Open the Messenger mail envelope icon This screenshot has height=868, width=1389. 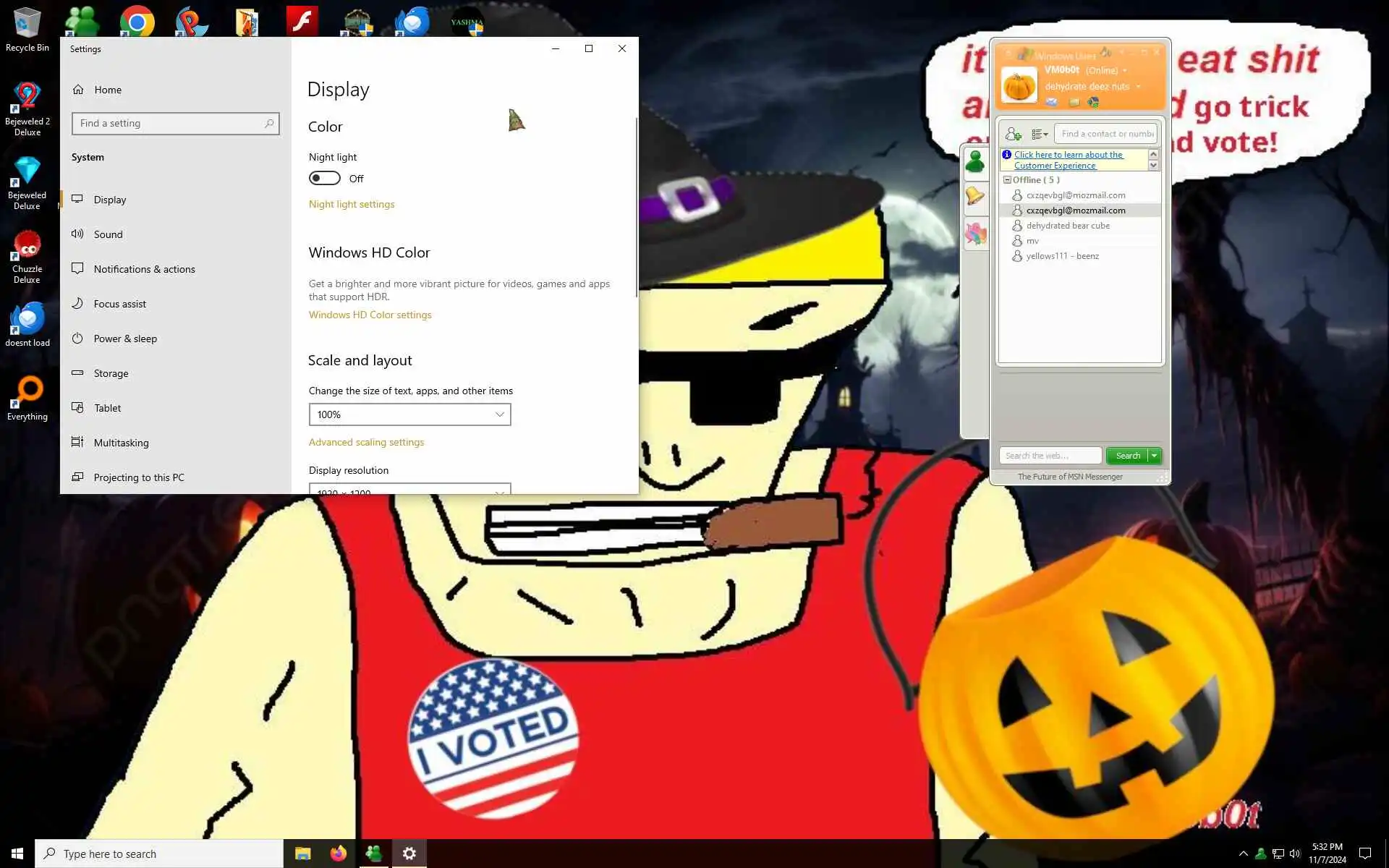click(1052, 102)
